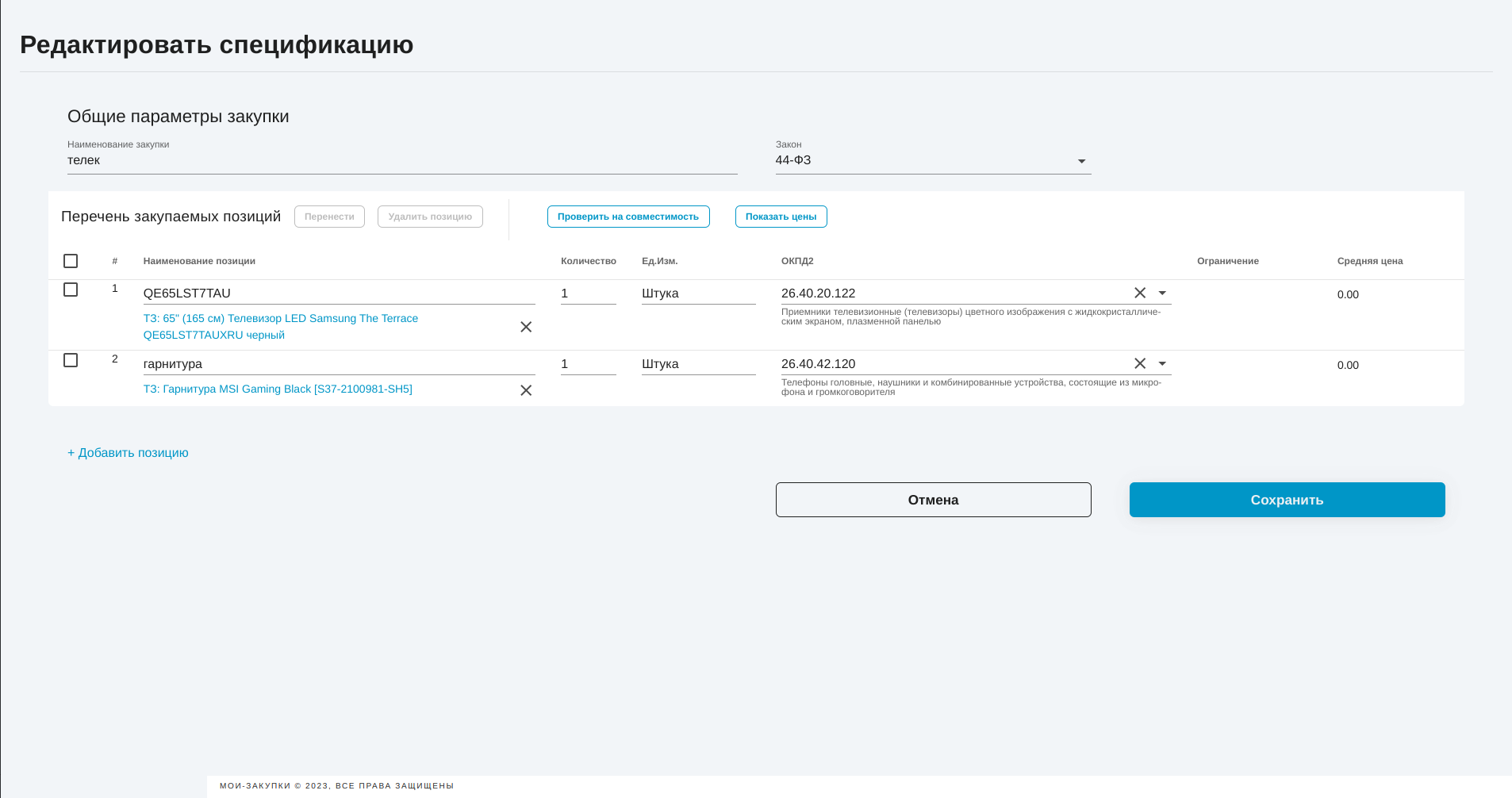The width and height of the screenshot is (1512, 798).
Task: Edit the гарнитура position name field
Action: coord(339,364)
